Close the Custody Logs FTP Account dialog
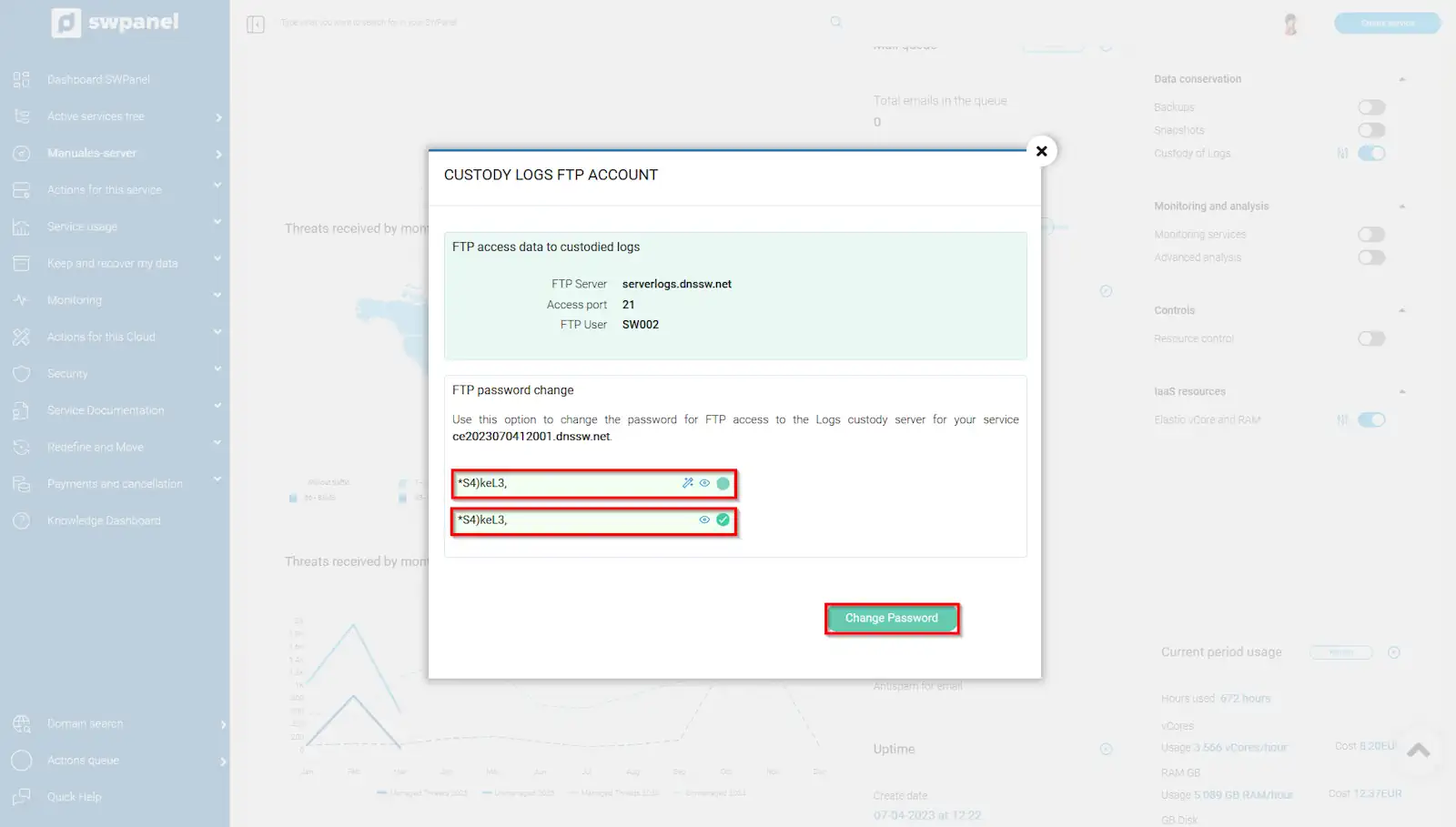The image size is (1456, 827). tap(1042, 151)
